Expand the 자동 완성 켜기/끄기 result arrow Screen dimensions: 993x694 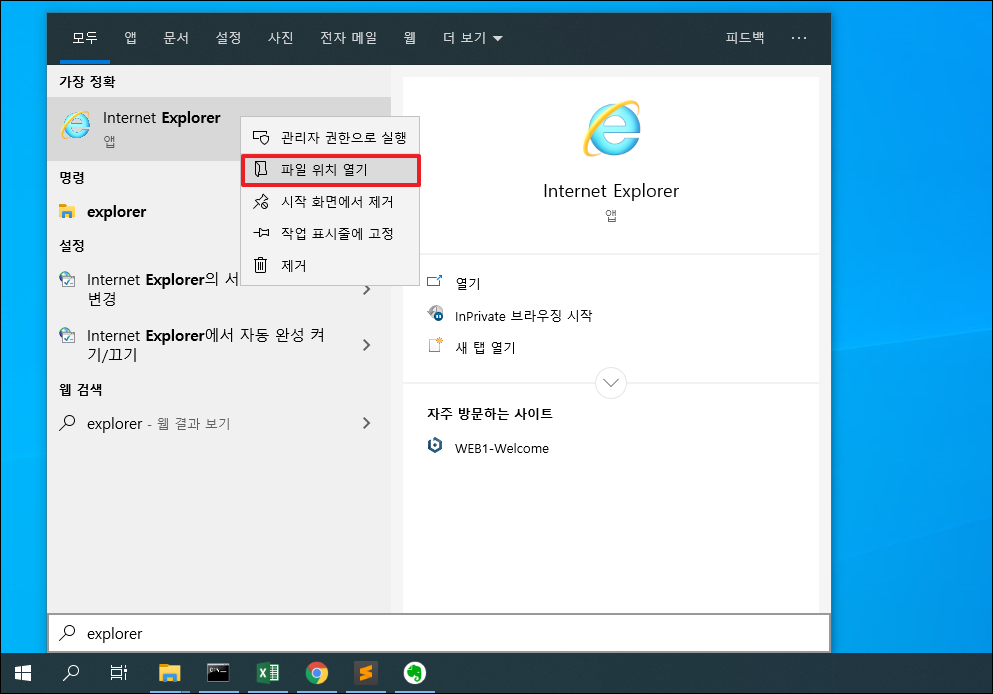367,345
